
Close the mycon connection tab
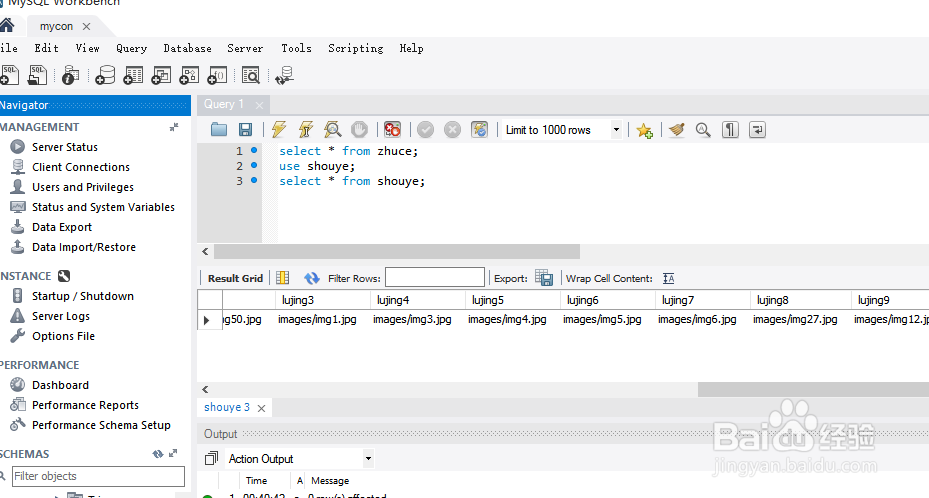point(87,27)
